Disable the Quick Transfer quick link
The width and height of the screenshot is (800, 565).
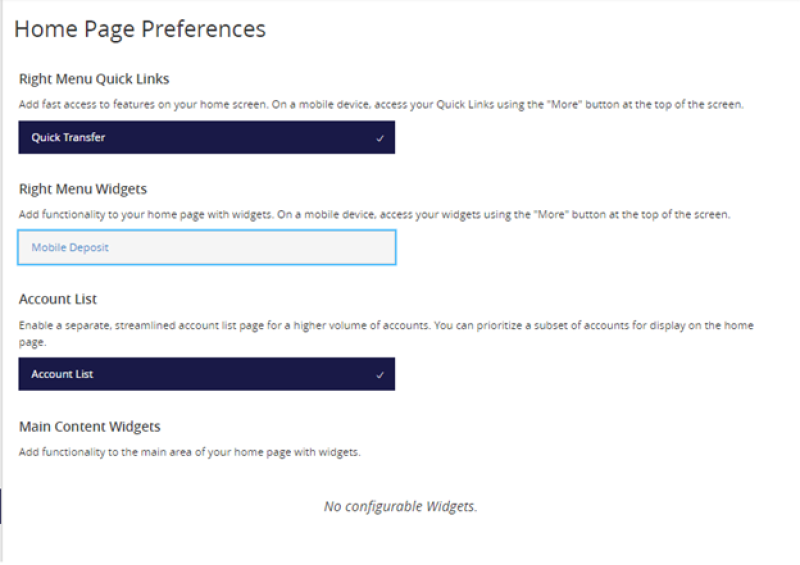207,137
